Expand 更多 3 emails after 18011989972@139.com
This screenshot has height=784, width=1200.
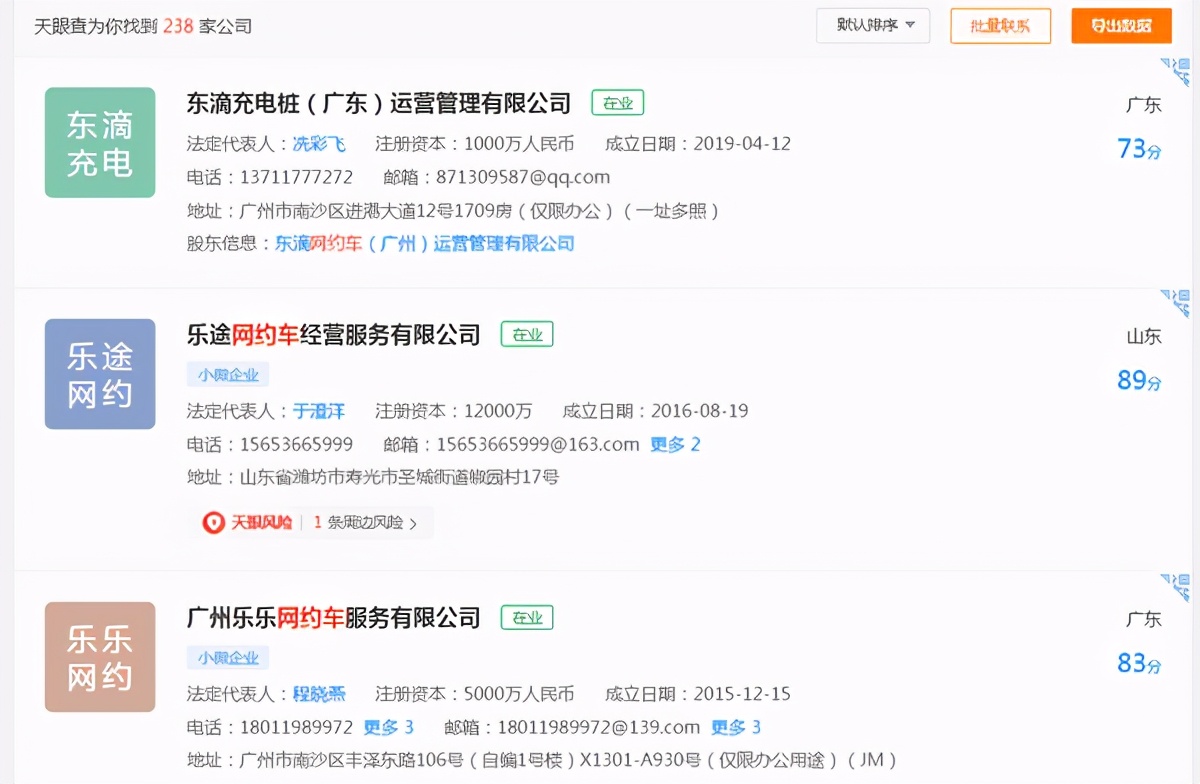[736, 727]
